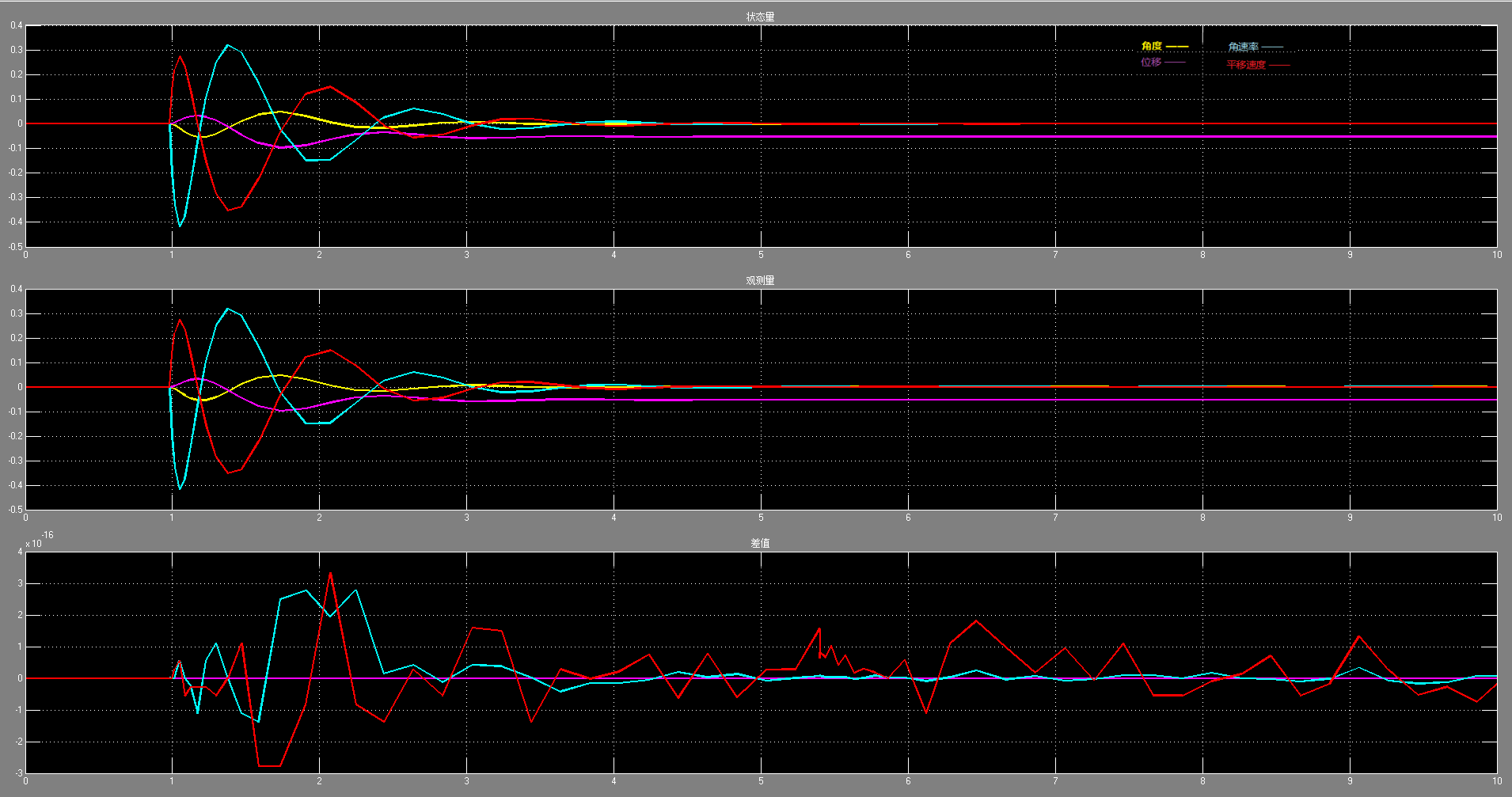Click the 差值 plot title
This screenshot has height=797, width=1512.
point(760,543)
